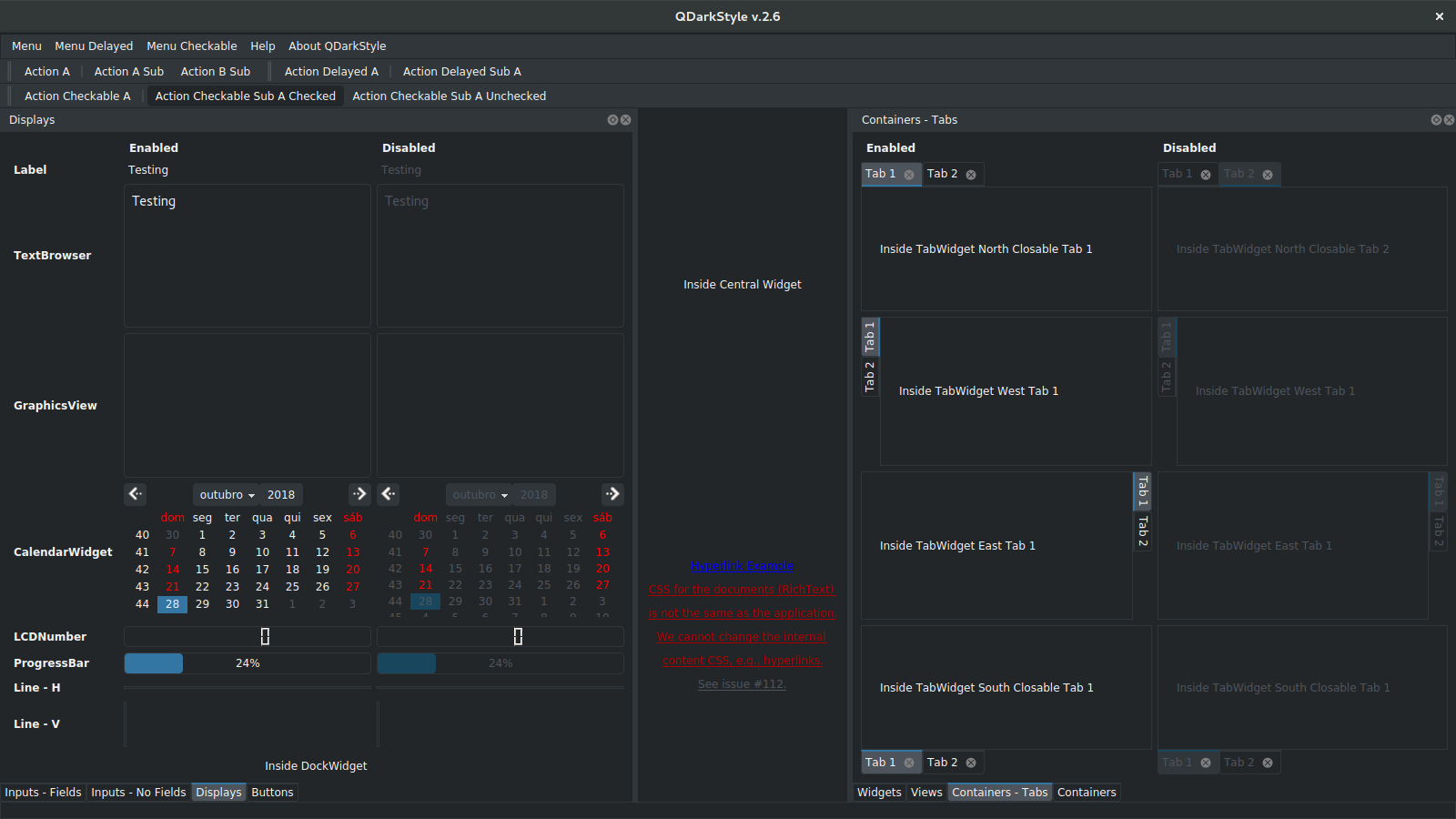Select Tab 1 in enabled West tab widget
1456x819 pixels.
coord(870,337)
